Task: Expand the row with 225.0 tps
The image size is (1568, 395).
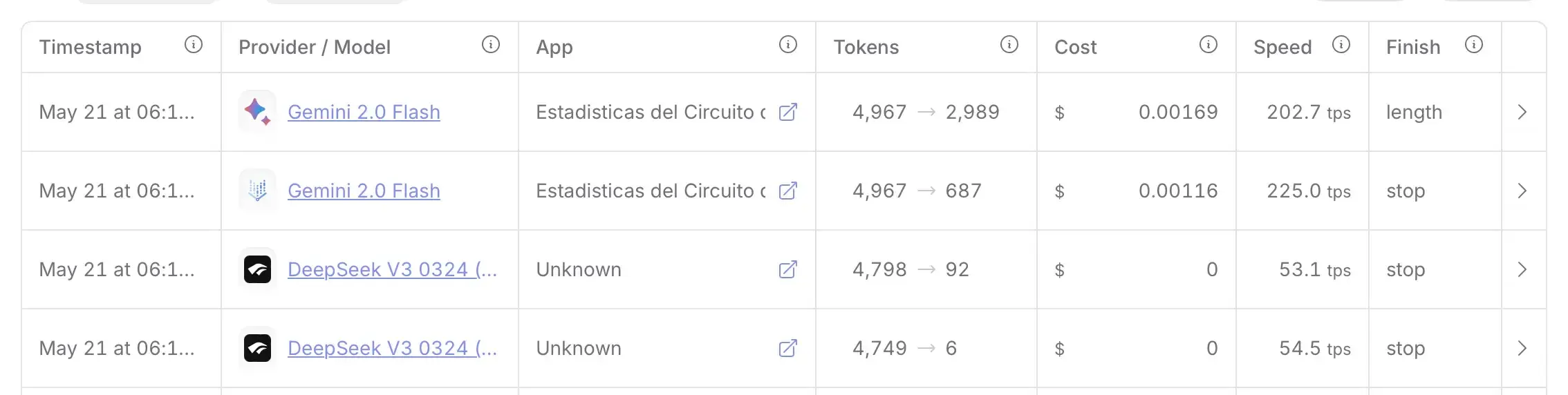Action: 1522,191
